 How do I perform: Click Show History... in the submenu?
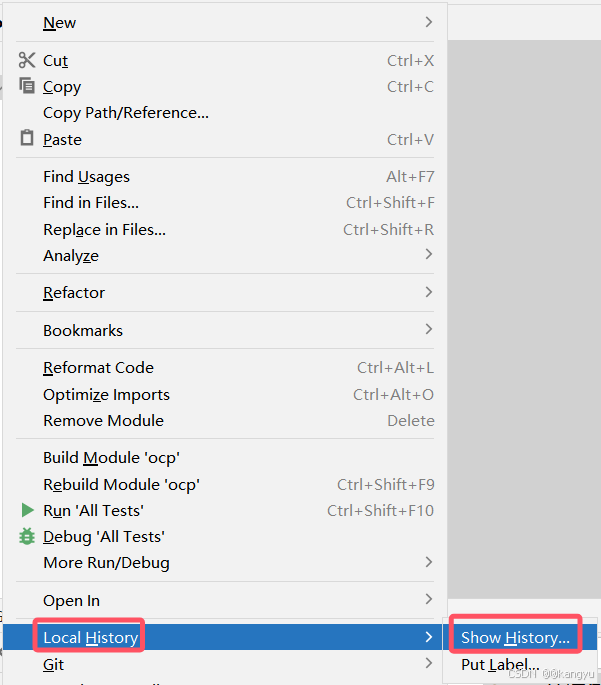point(520,637)
